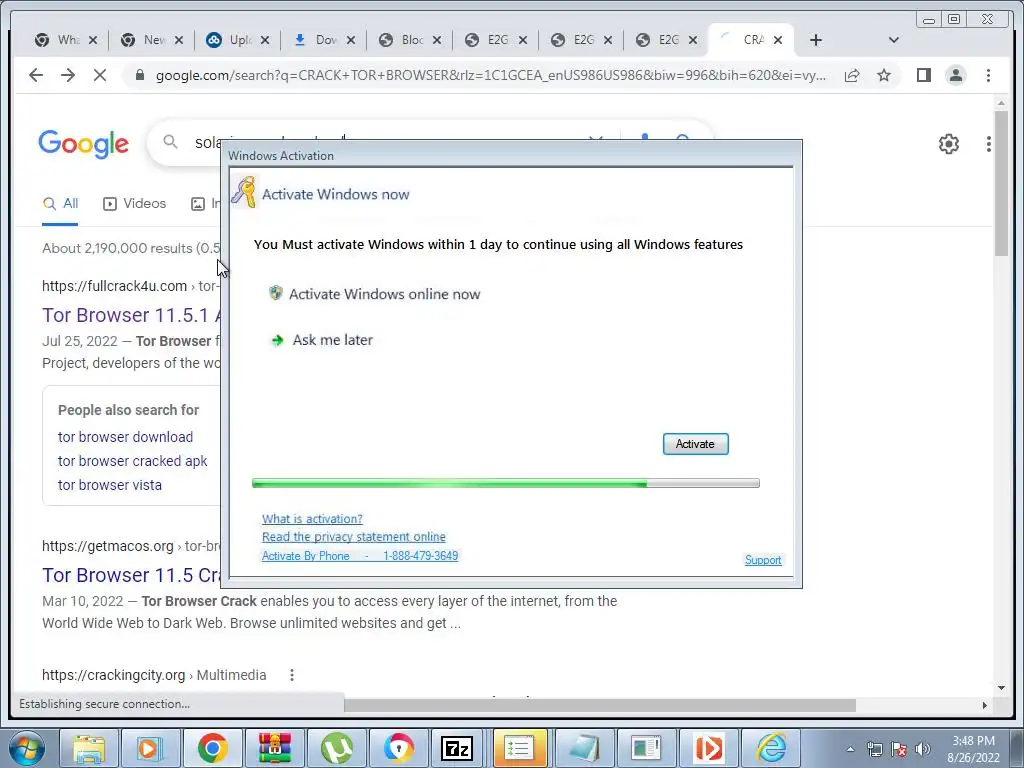Open Chrome side panel icon
This screenshot has height=768, width=1024.
923,75
